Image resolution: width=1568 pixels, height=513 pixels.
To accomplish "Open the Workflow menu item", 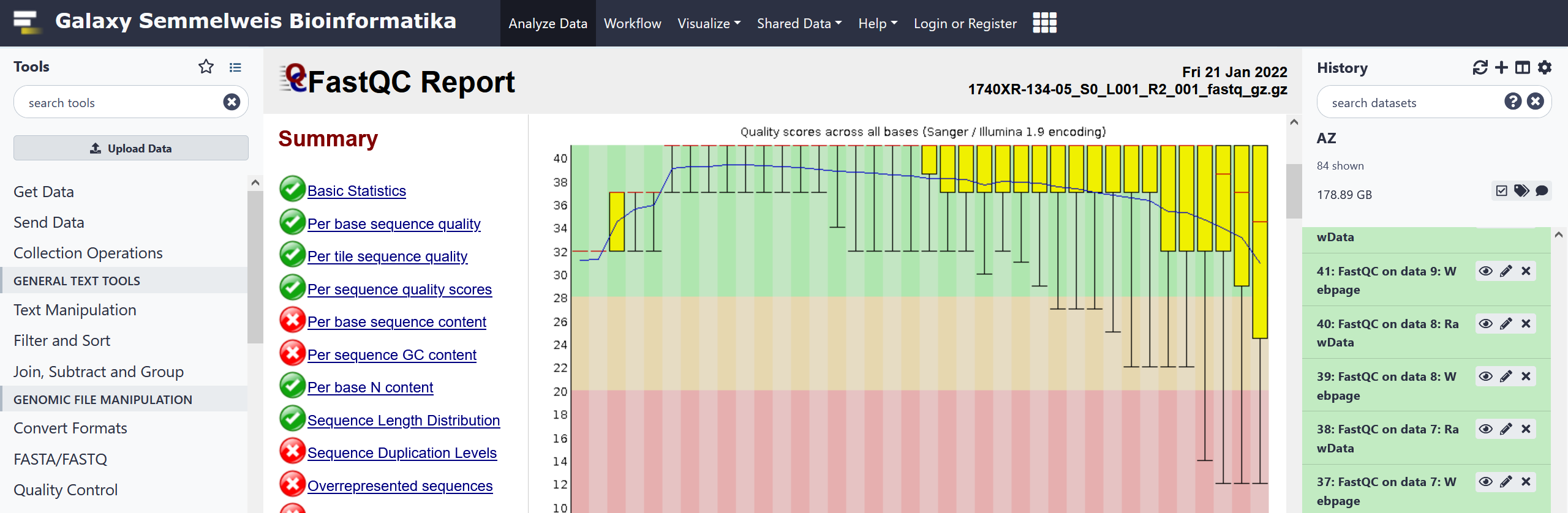I will (x=633, y=23).
